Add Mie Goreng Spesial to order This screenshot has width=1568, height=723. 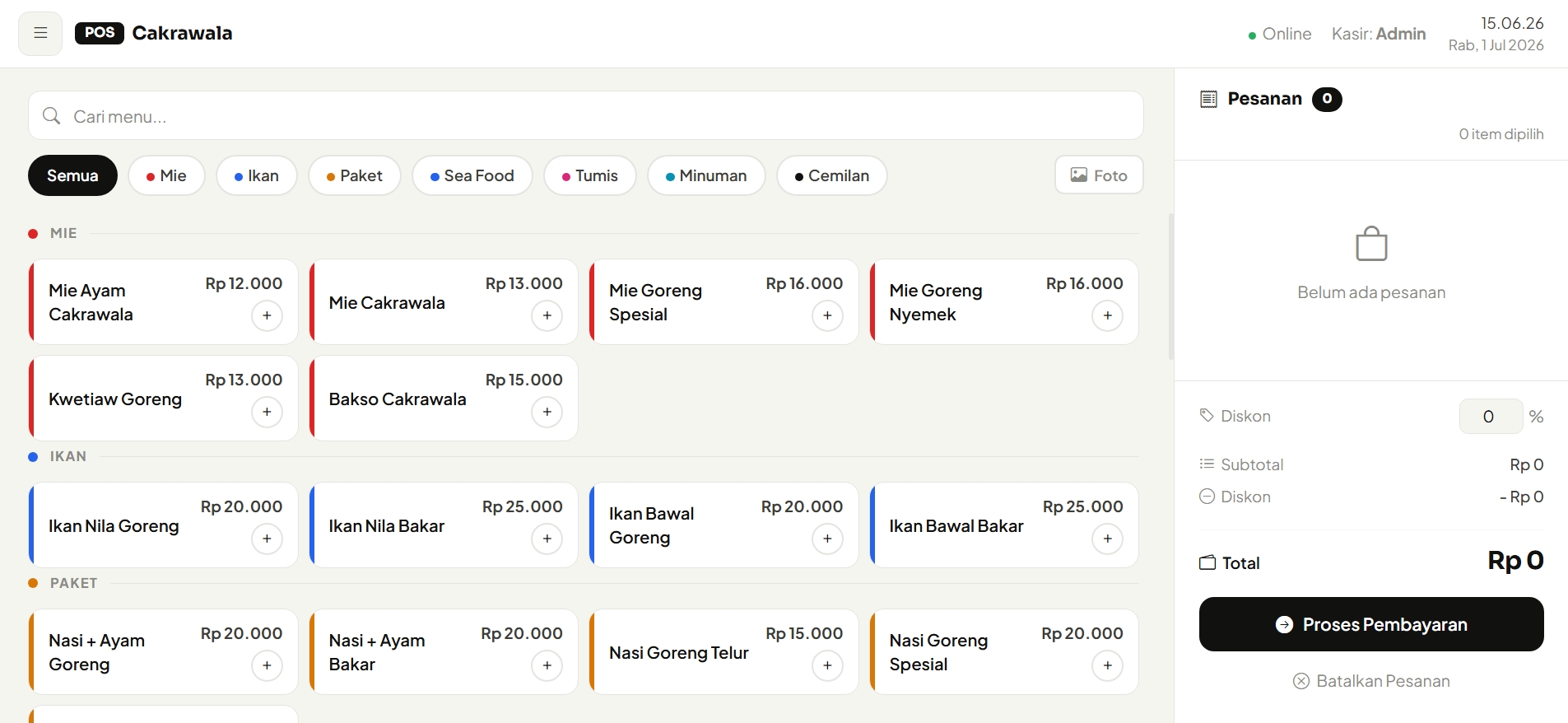pos(827,315)
